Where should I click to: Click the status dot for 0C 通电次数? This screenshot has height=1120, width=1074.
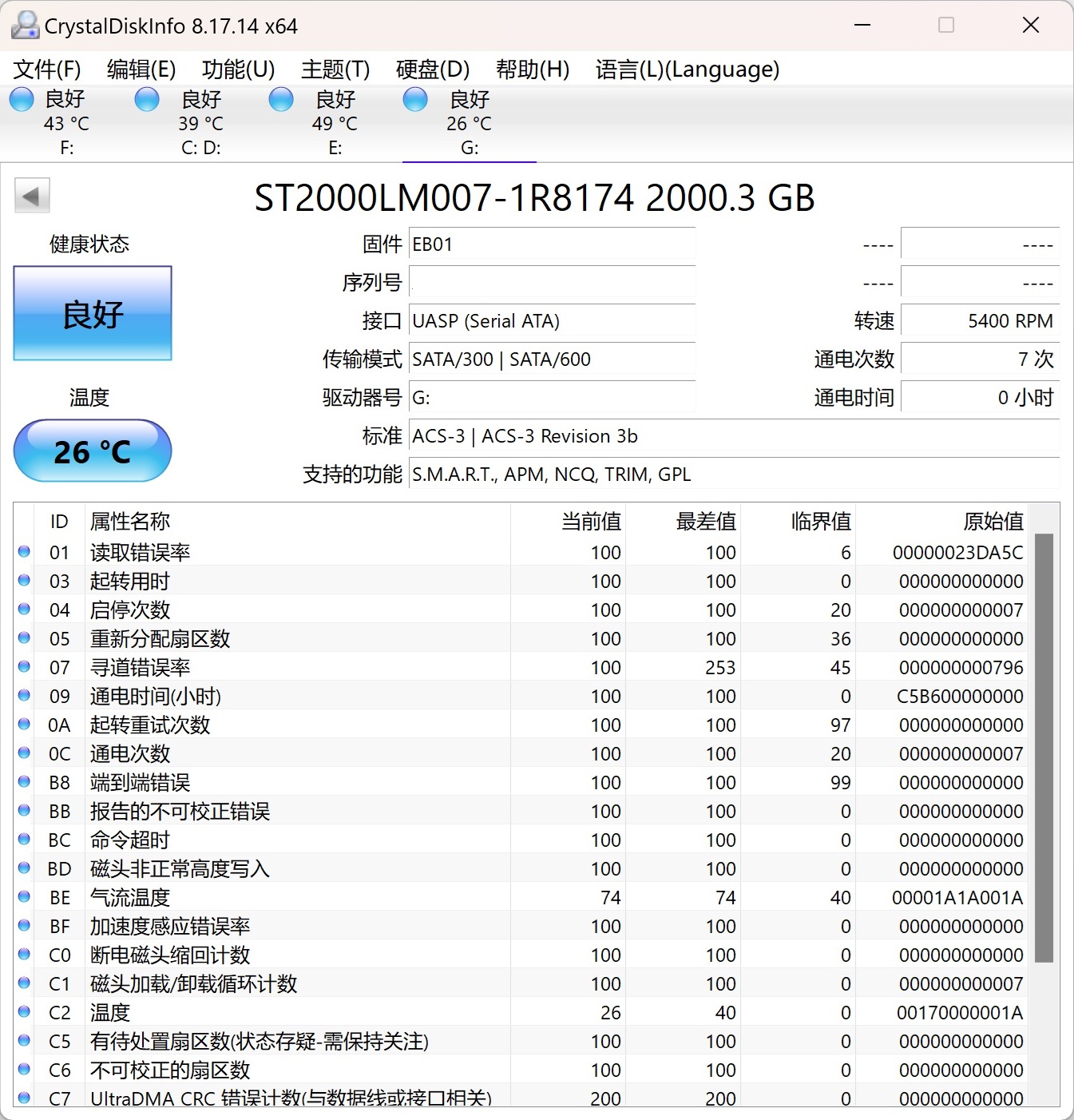coord(24,753)
